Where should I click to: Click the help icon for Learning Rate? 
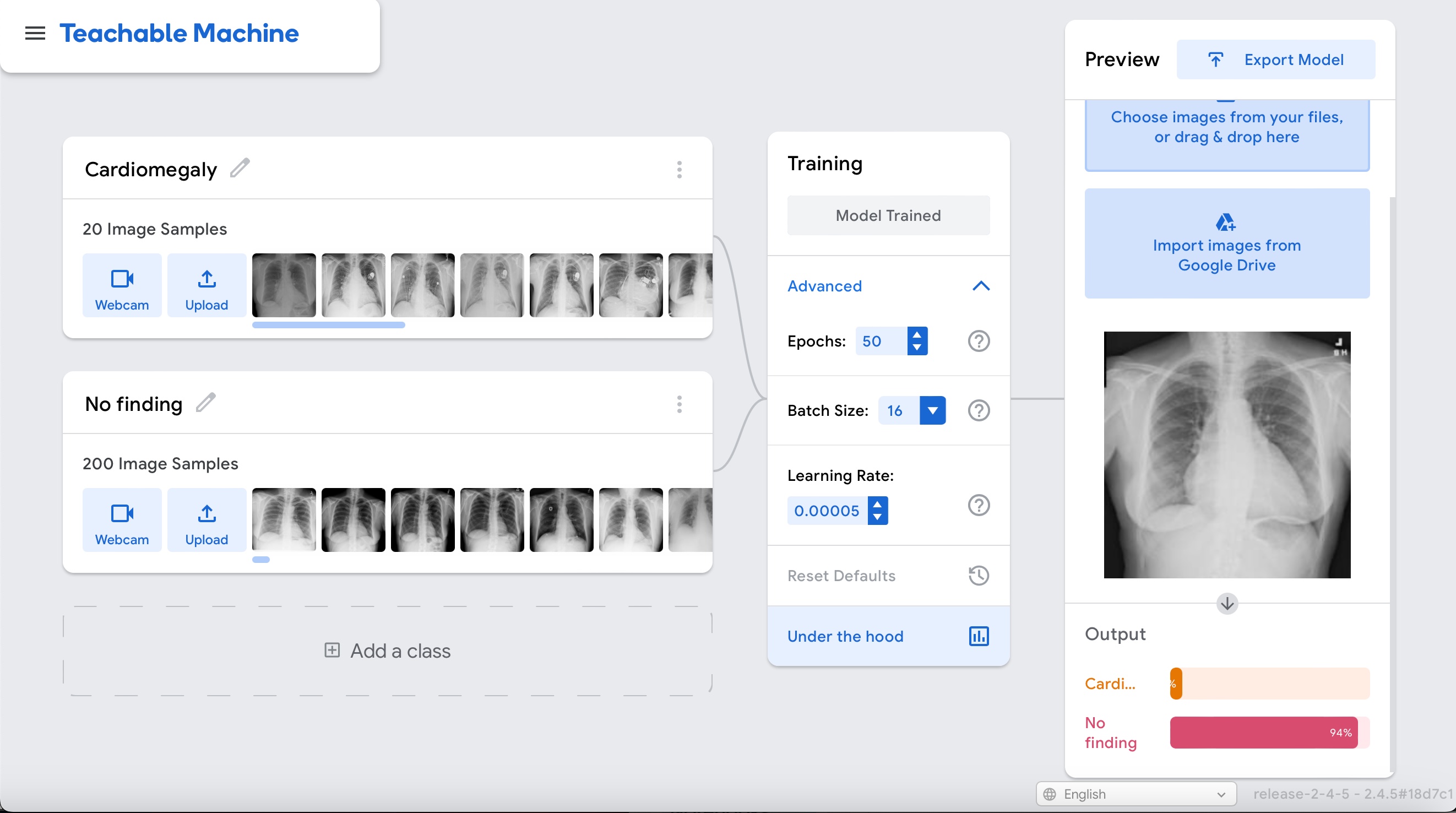[x=979, y=505]
